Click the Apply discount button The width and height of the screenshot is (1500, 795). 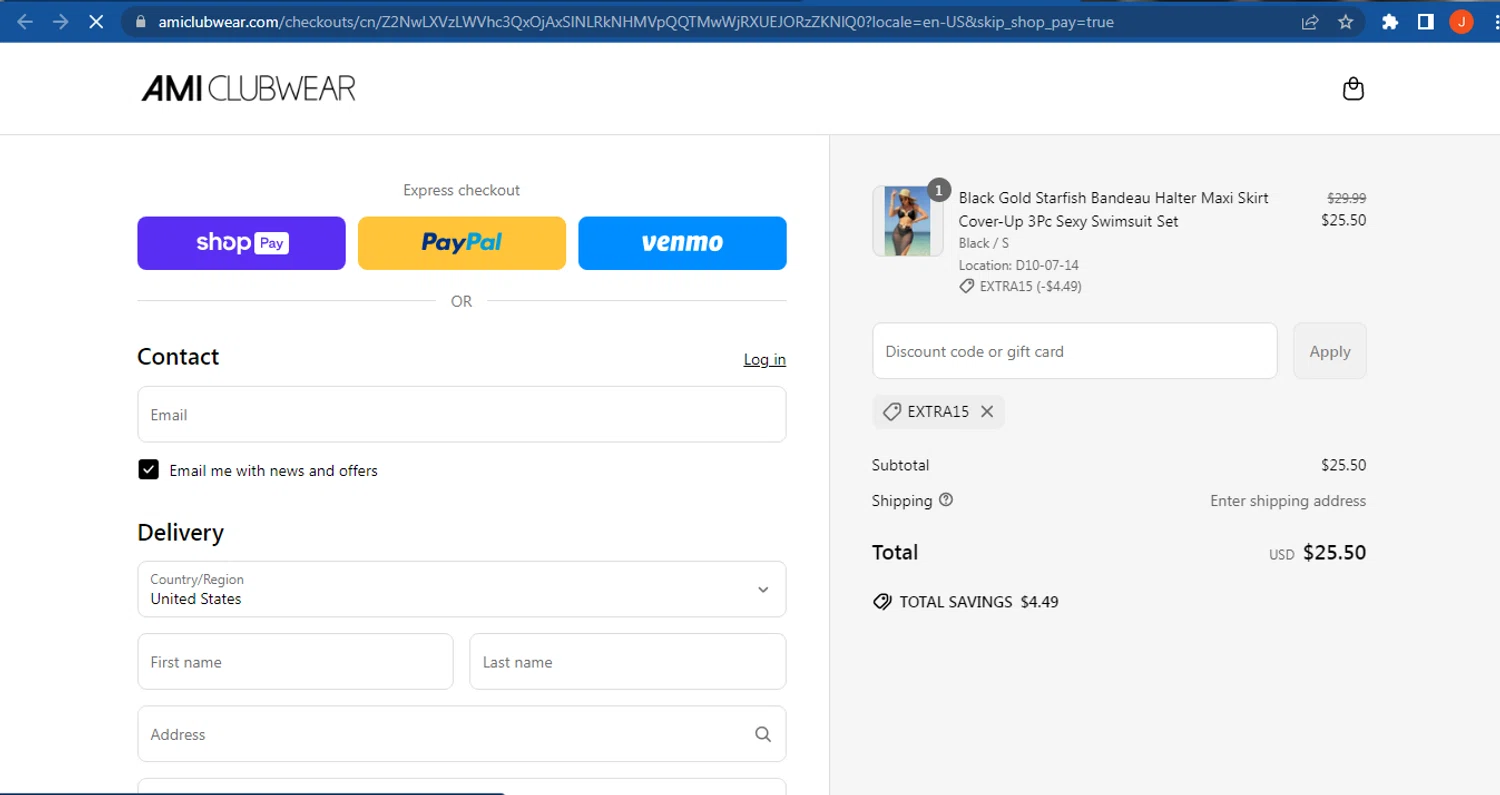tap(1330, 351)
